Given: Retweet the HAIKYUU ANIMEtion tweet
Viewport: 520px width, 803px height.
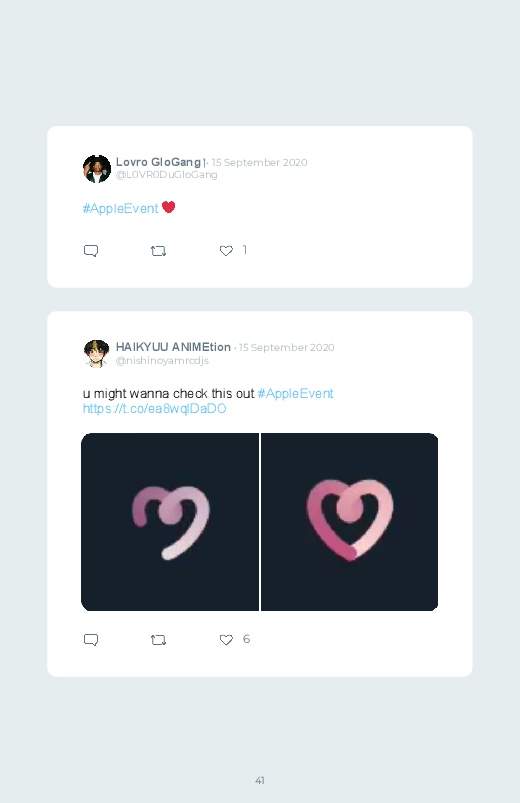Looking at the screenshot, I should (158, 640).
